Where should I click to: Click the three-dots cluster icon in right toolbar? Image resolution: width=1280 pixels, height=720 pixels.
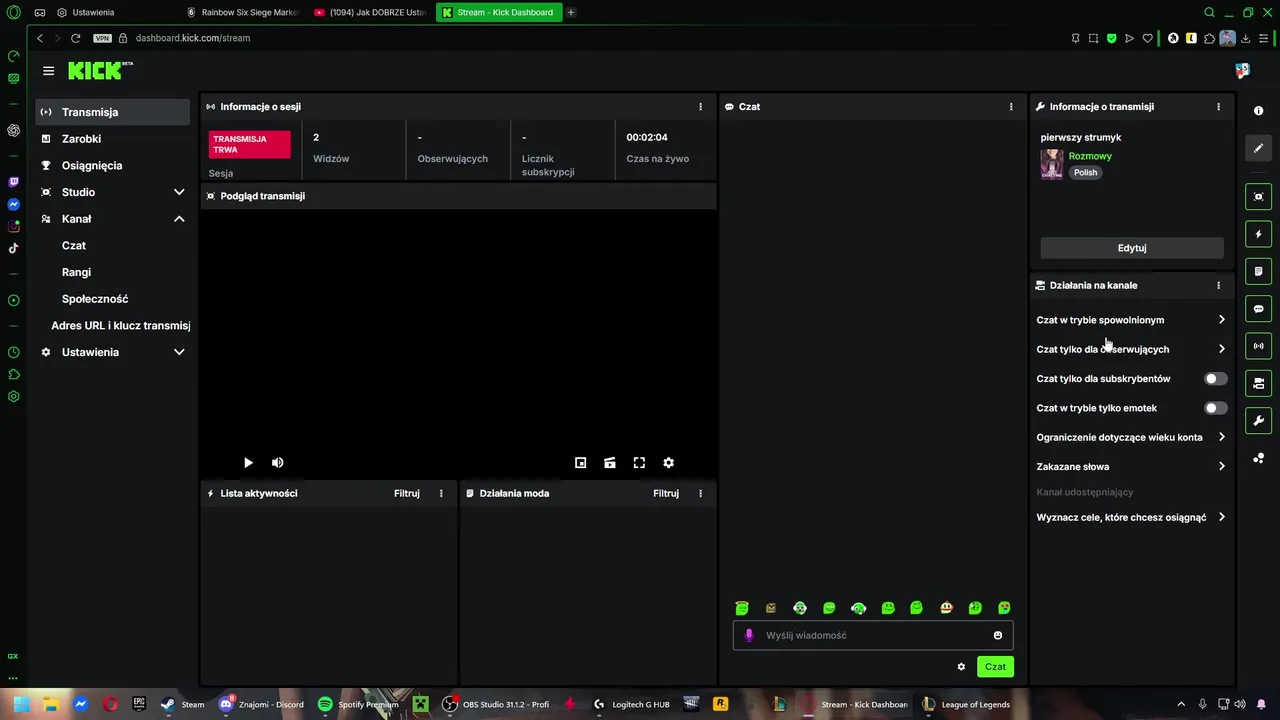point(1259,458)
